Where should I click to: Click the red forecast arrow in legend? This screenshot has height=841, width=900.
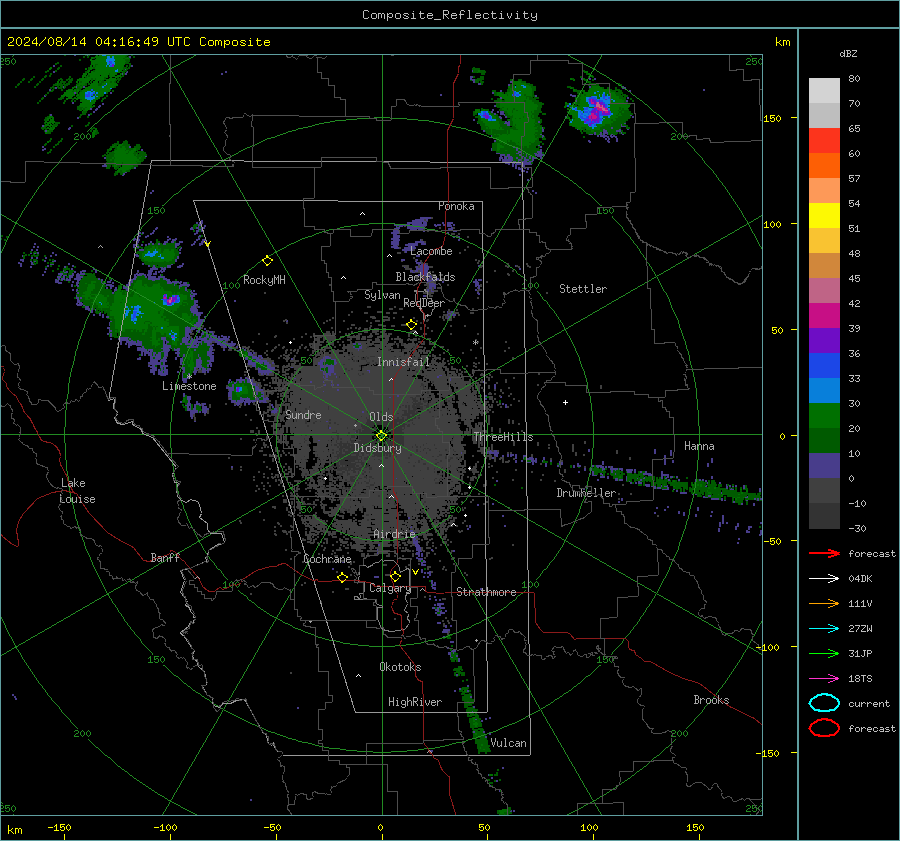(x=824, y=553)
